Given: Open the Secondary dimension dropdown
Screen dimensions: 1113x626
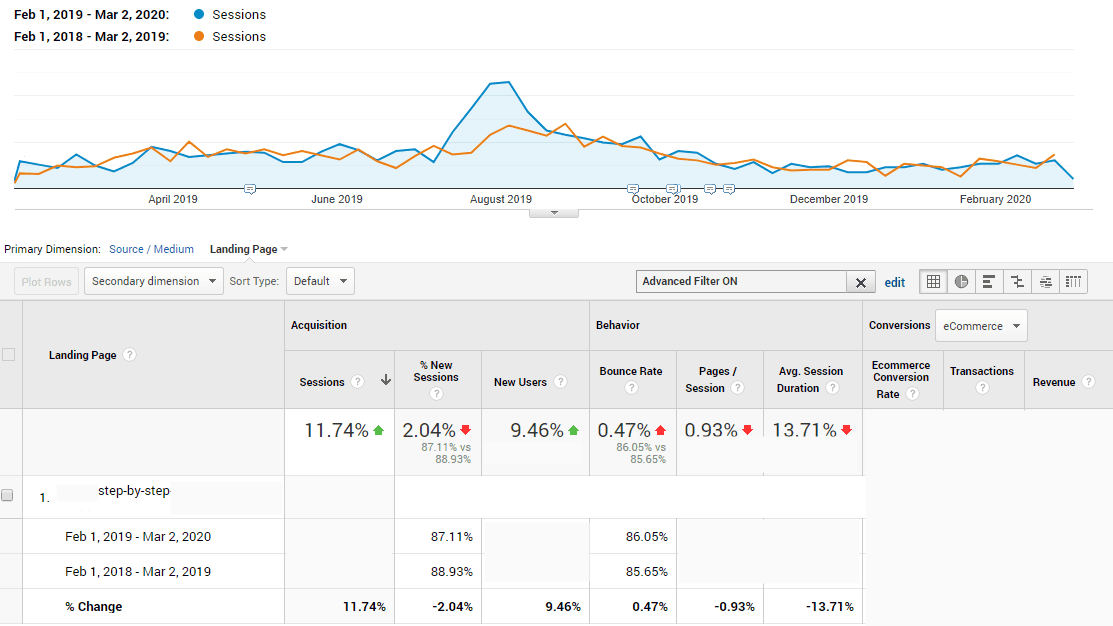Looking at the screenshot, I should tap(154, 281).
